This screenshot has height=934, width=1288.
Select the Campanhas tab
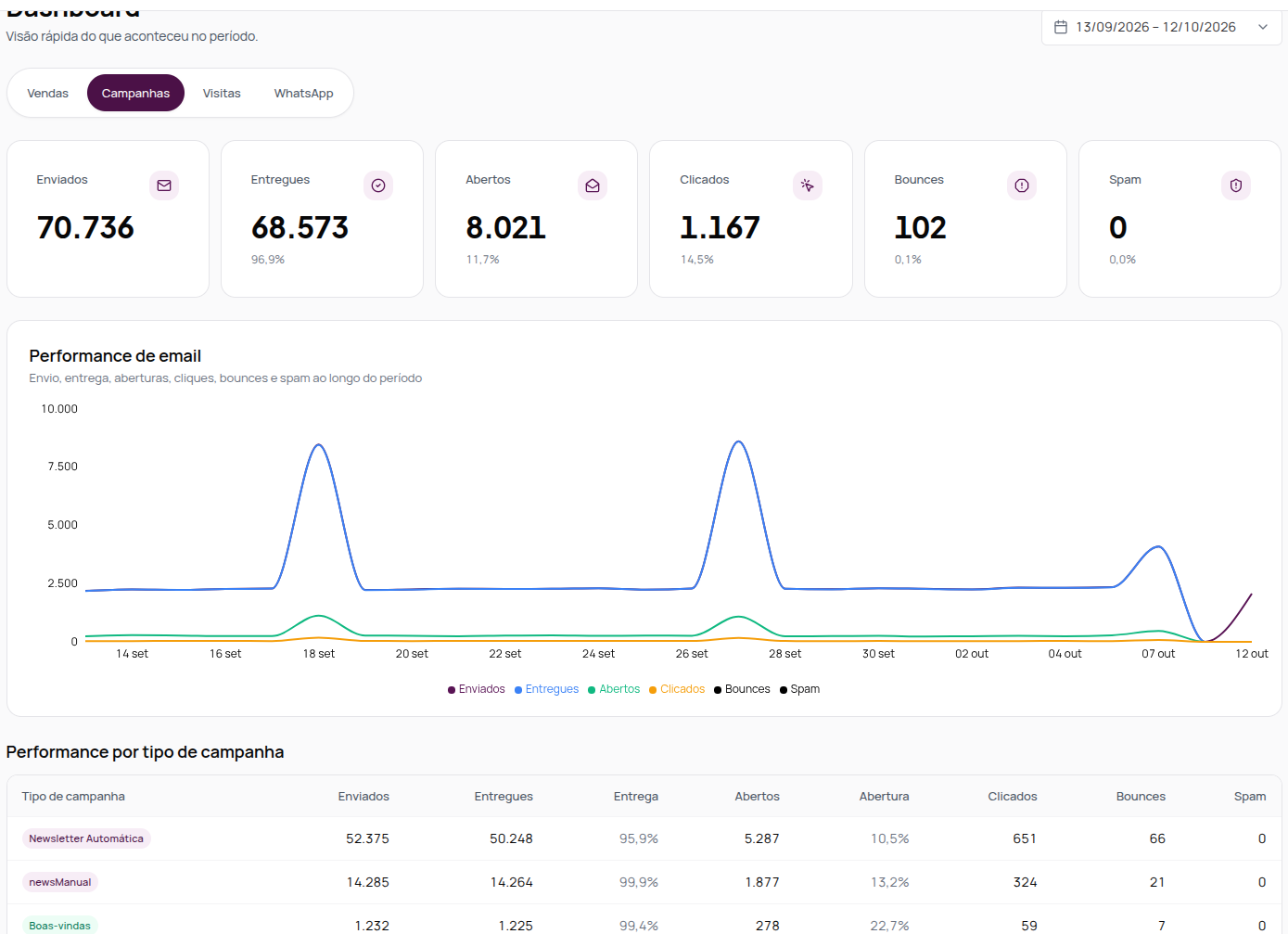click(136, 93)
